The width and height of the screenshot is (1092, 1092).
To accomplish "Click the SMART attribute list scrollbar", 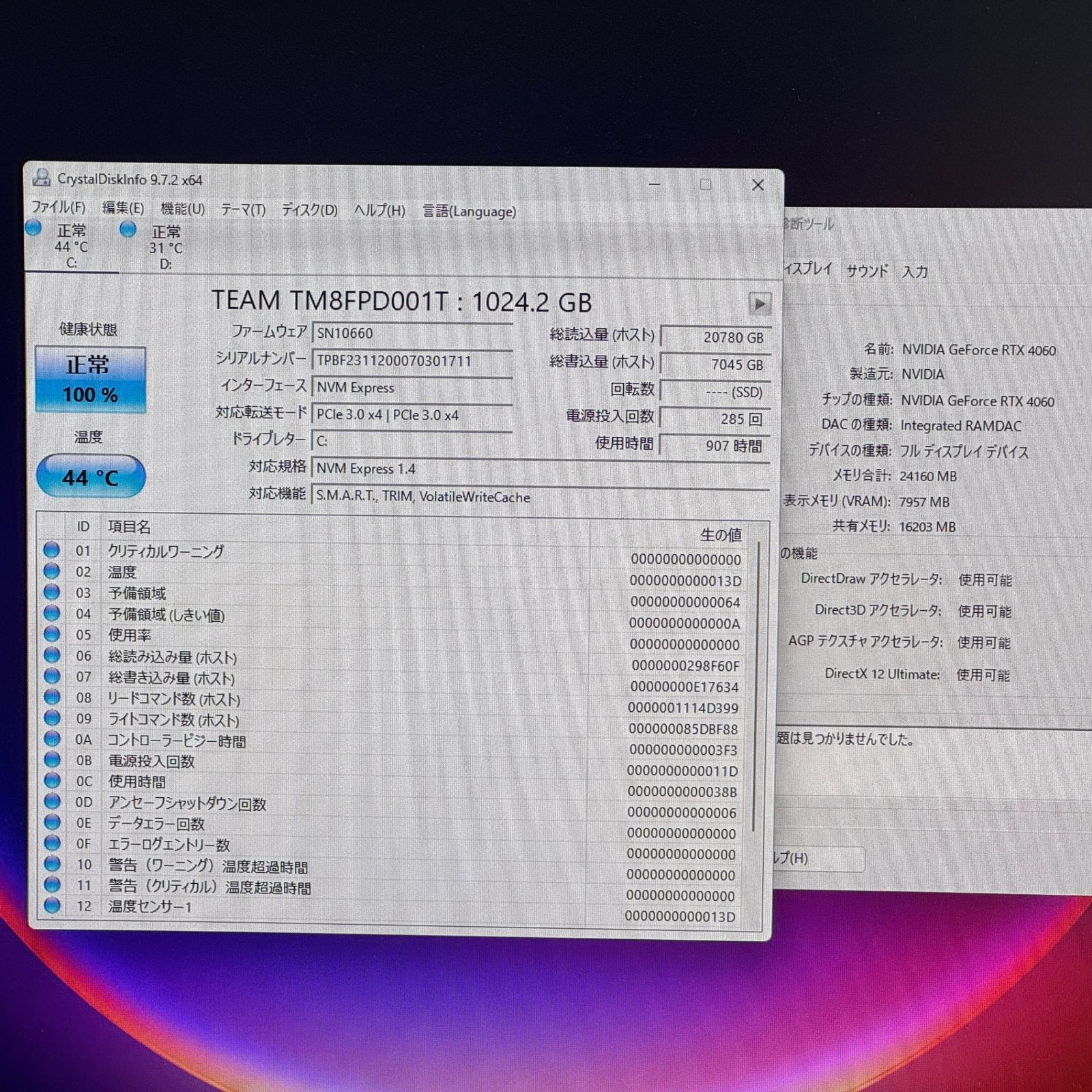I will [x=756, y=686].
